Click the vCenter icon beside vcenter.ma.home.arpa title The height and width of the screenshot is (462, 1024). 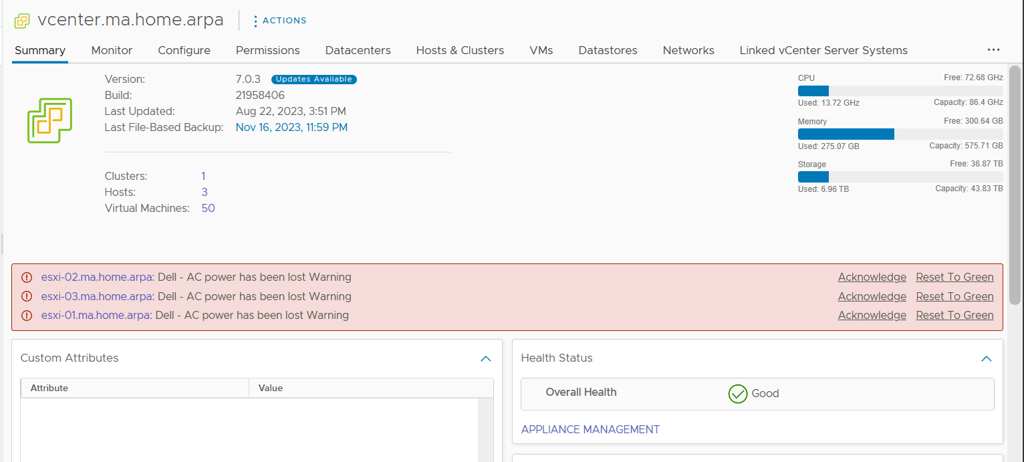point(22,21)
